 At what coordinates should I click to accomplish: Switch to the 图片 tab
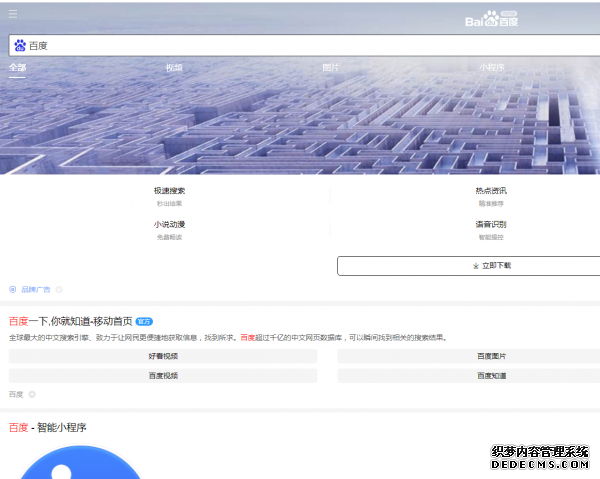point(331,68)
